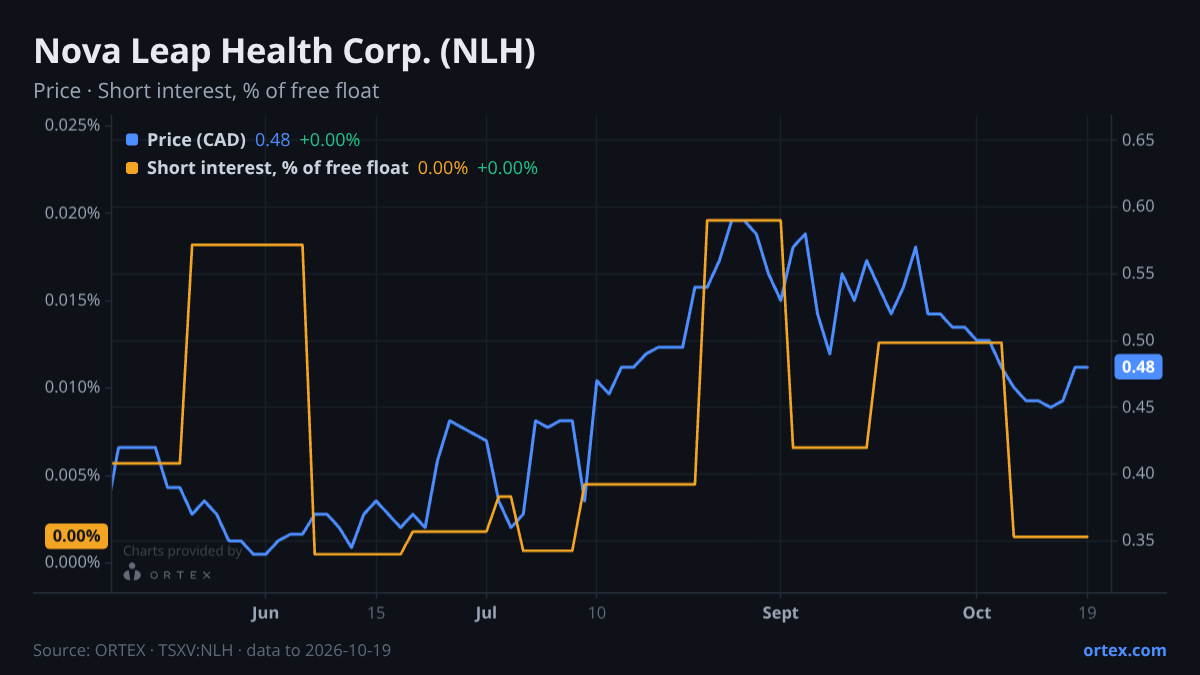Click the 'Charts provided by' caption
The height and width of the screenshot is (675, 1200).
click(x=182, y=551)
